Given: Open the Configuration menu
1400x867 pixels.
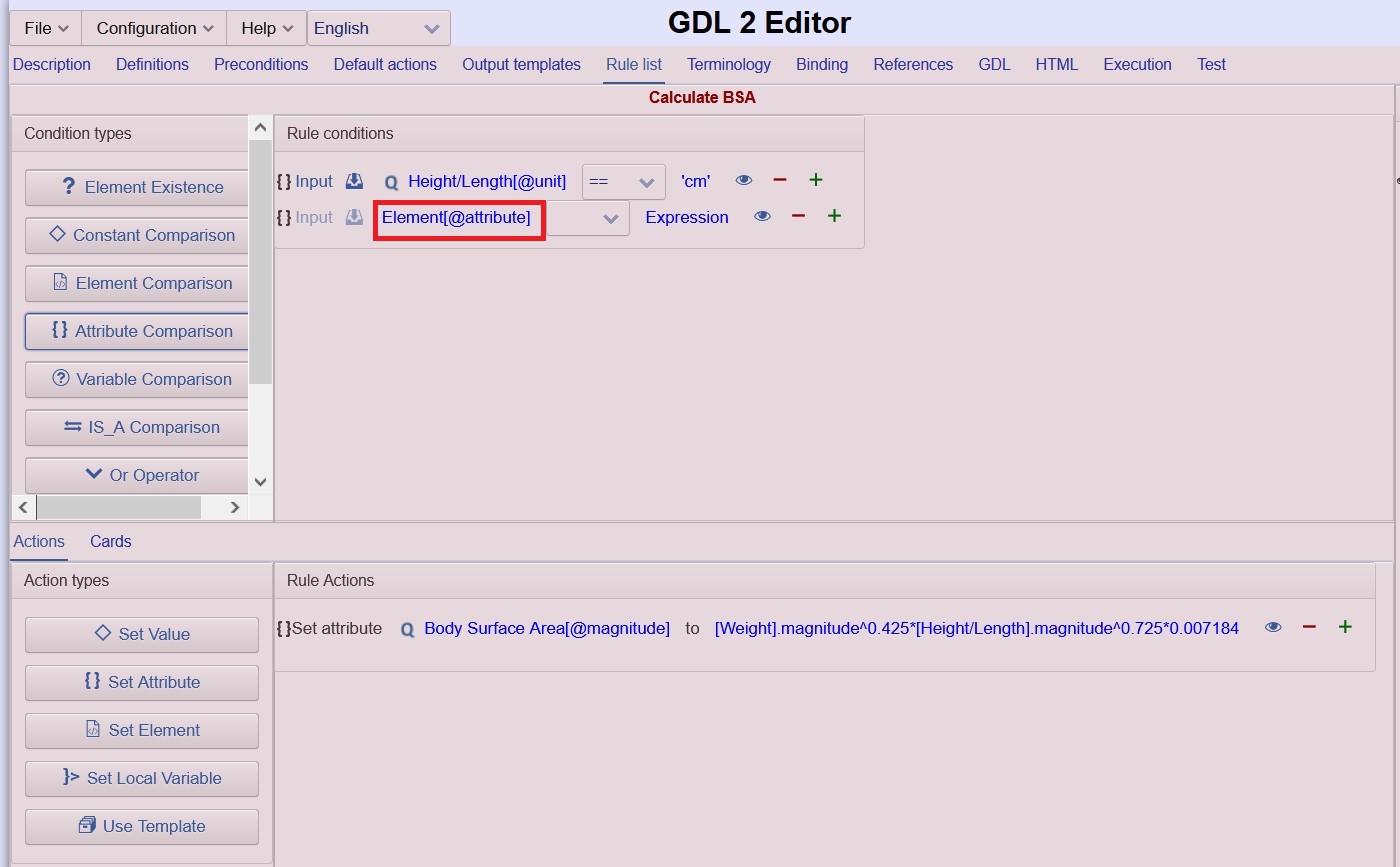Looking at the screenshot, I should [x=154, y=28].
